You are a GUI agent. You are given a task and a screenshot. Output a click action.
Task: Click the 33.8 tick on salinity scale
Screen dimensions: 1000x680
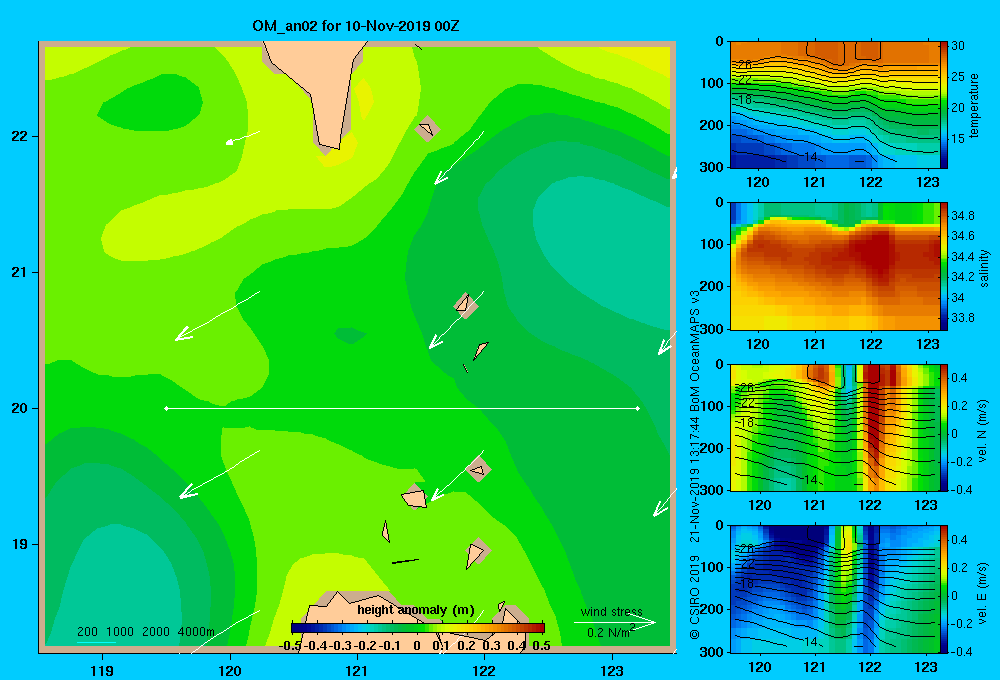pos(962,318)
